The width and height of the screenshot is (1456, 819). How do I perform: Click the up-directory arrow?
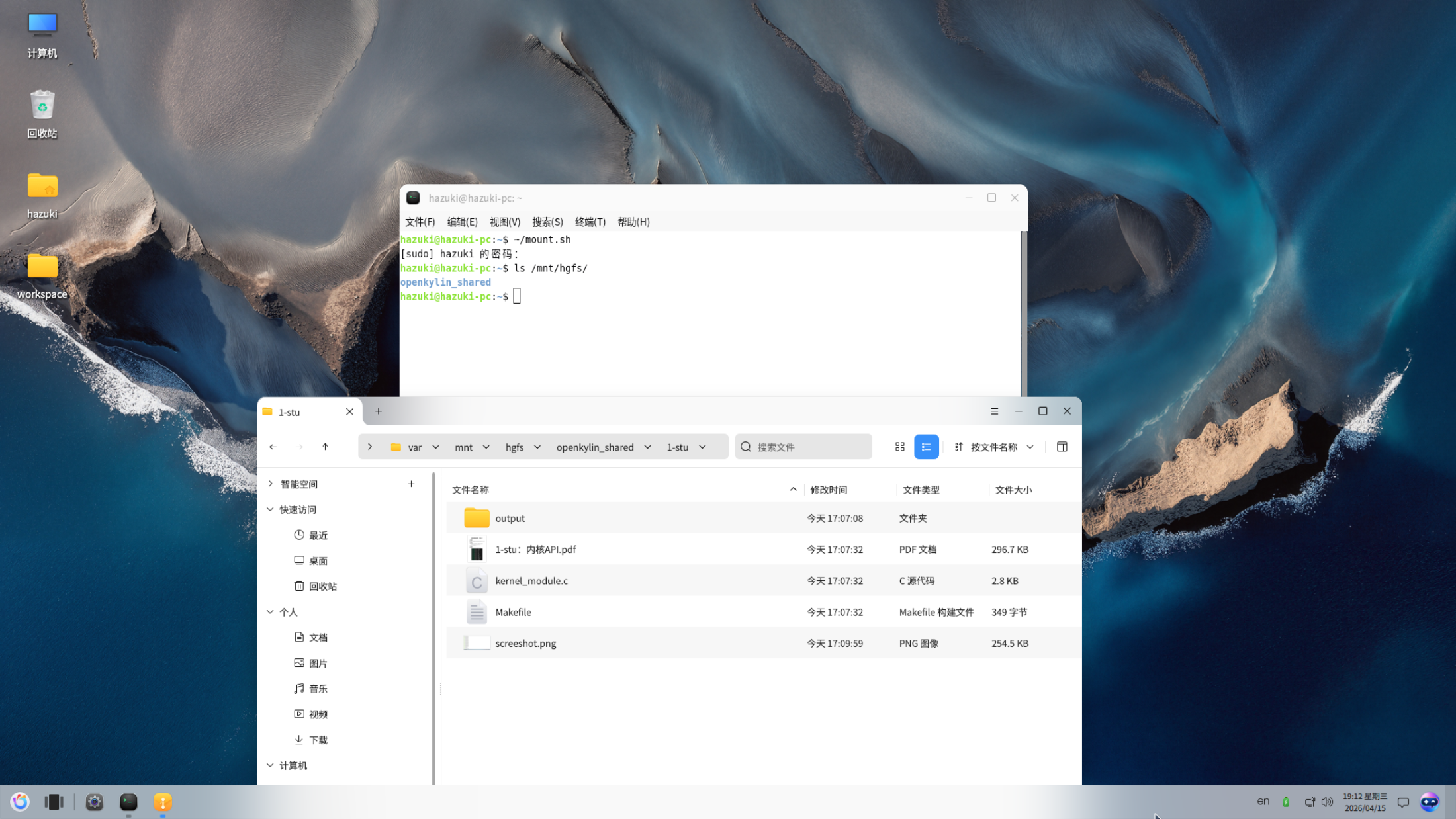[325, 447]
